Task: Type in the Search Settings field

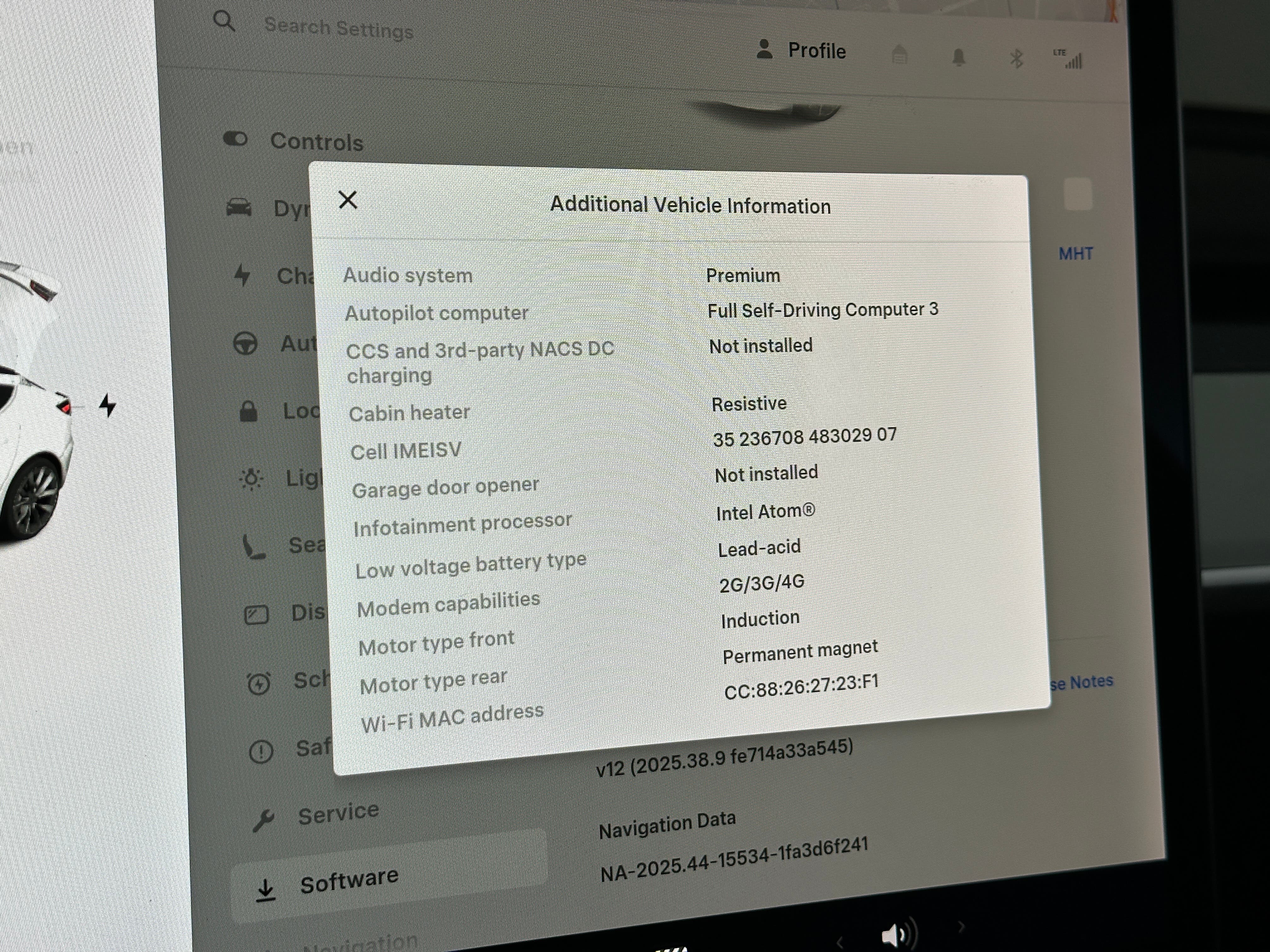Action: pos(339,28)
